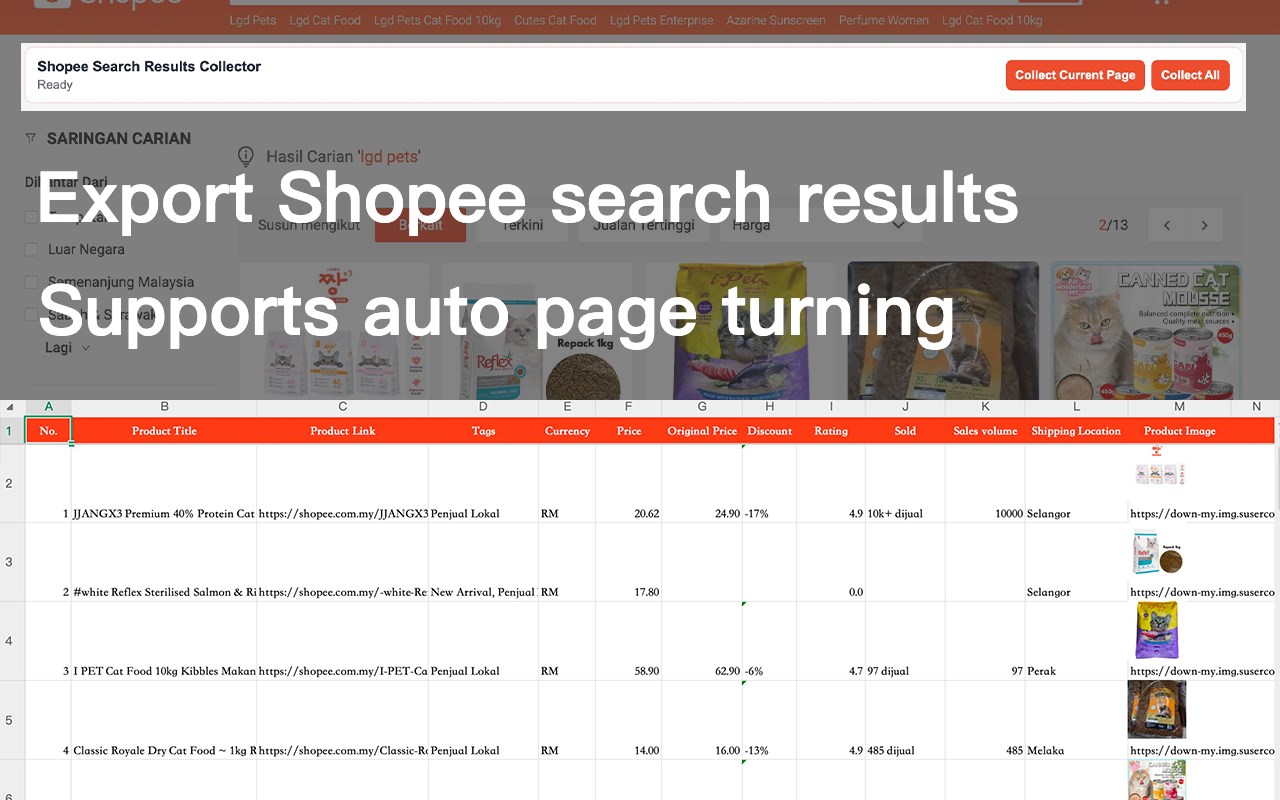Go to the next results page arrow
This screenshot has height=800, width=1280.
[1204, 225]
